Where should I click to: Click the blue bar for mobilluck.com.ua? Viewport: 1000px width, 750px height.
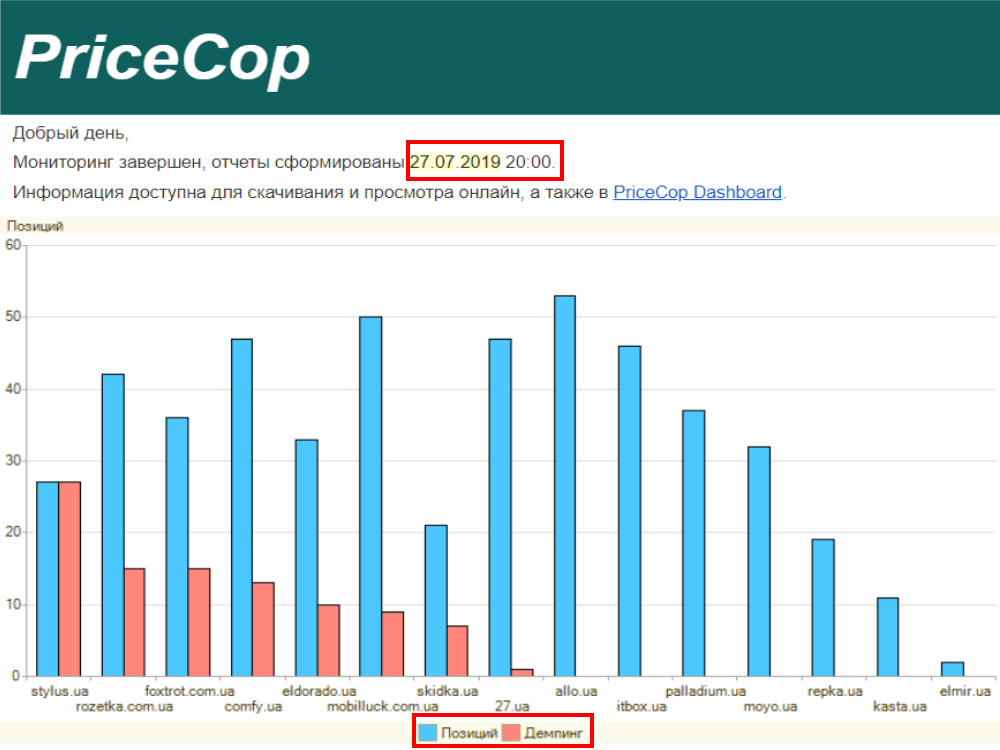[370, 496]
